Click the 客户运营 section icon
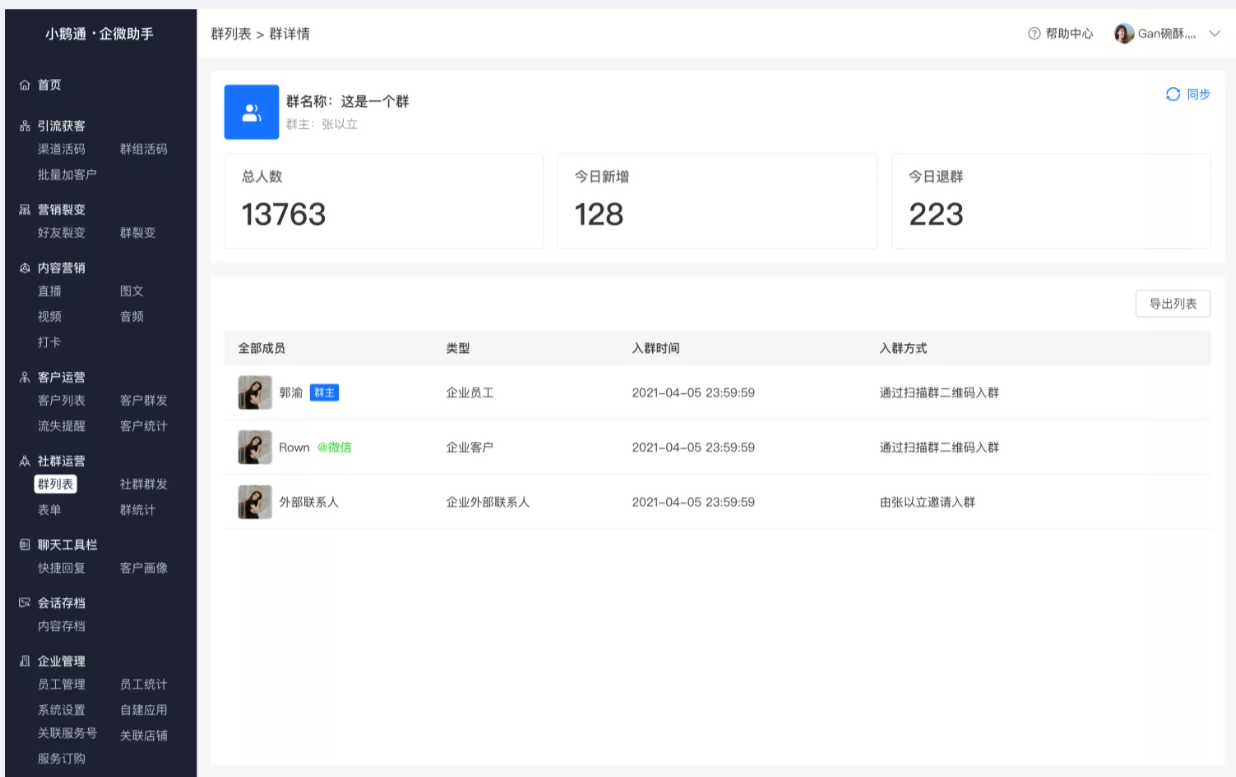This screenshot has height=777, width=1236. (25, 378)
